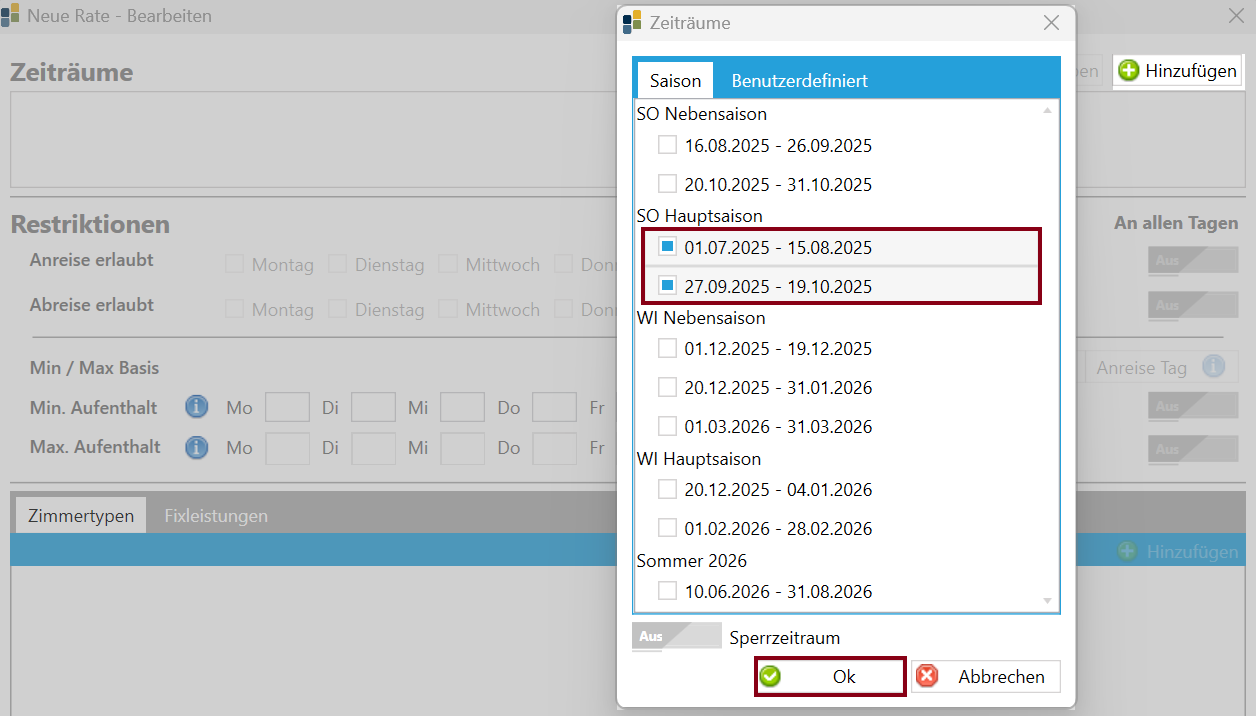Click the info icon beside Max. Aufenthalt
This screenshot has width=1256, height=716.
197,447
